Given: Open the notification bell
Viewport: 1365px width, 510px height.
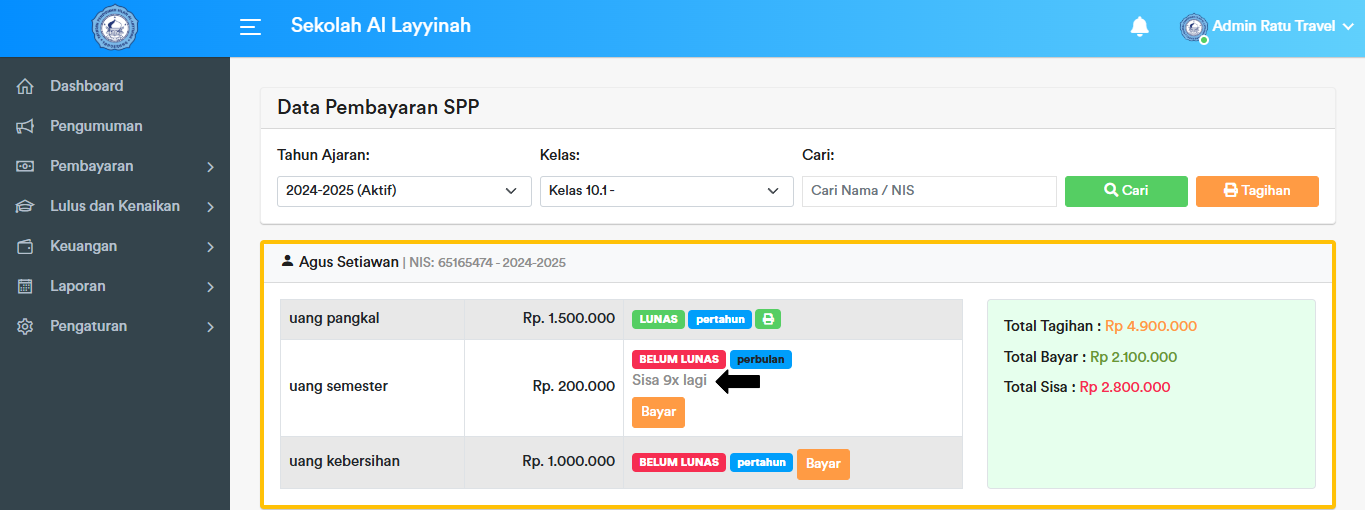Looking at the screenshot, I should pos(1139,27).
